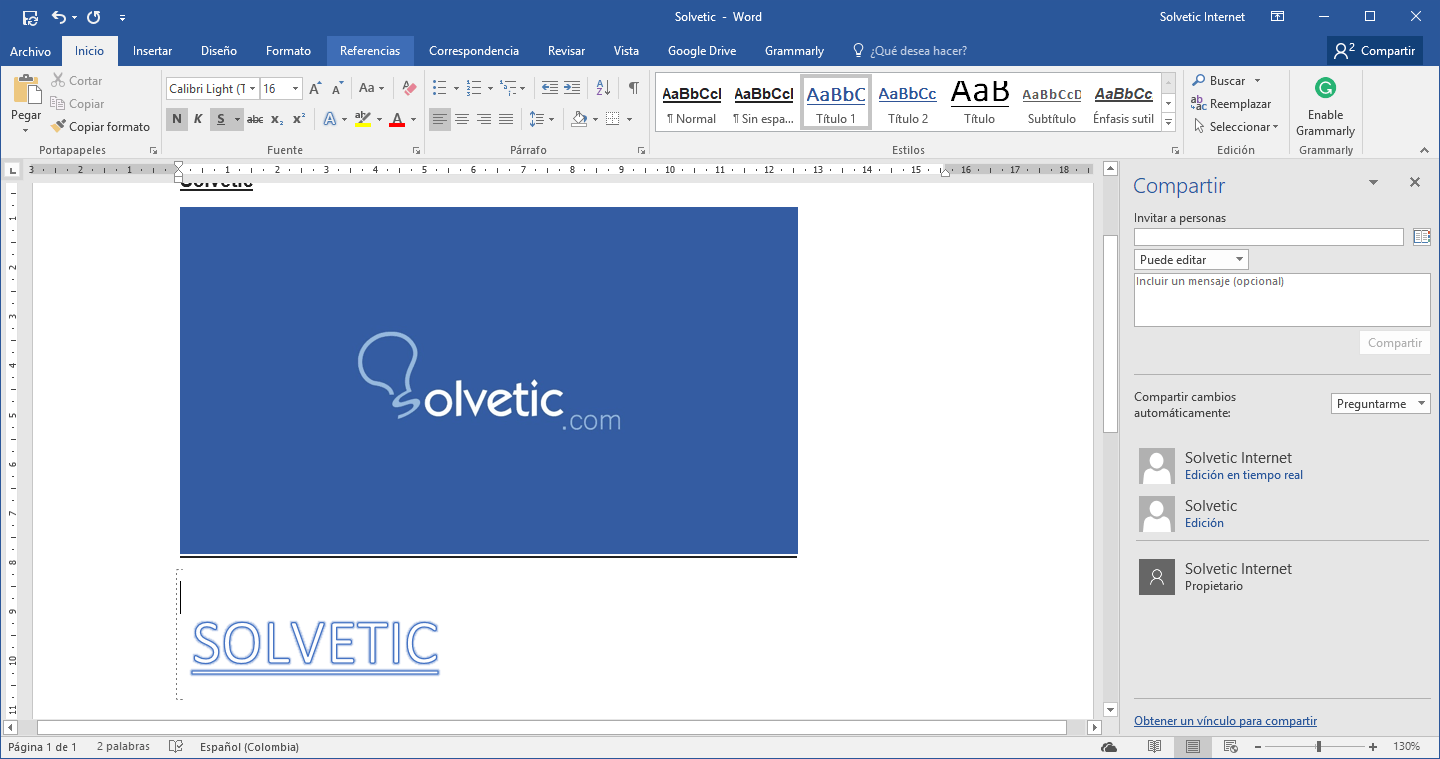Open the Google Drive tab
The height and width of the screenshot is (759, 1440).
[x=702, y=51]
